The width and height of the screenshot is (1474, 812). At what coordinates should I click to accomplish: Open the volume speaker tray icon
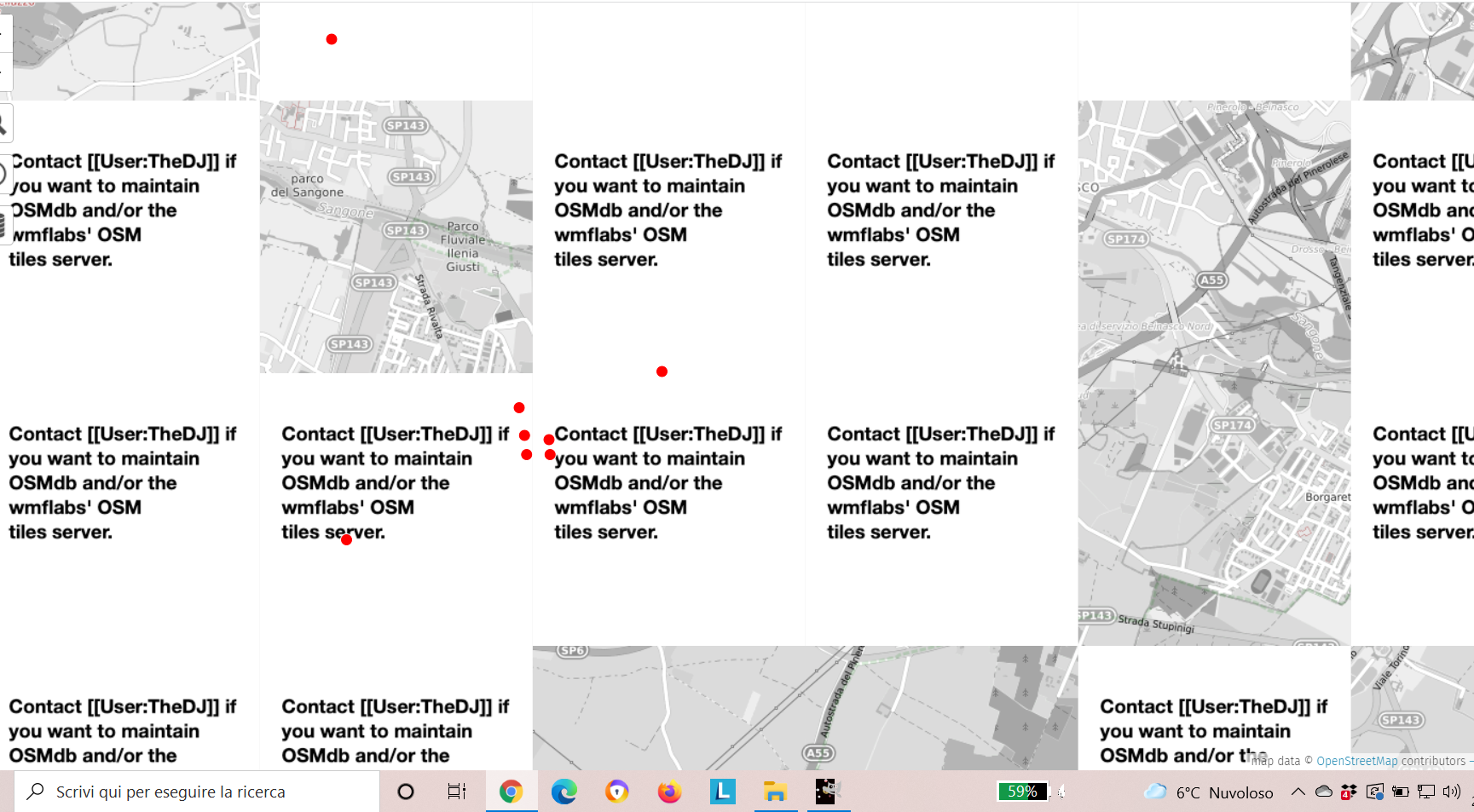click(x=1451, y=792)
